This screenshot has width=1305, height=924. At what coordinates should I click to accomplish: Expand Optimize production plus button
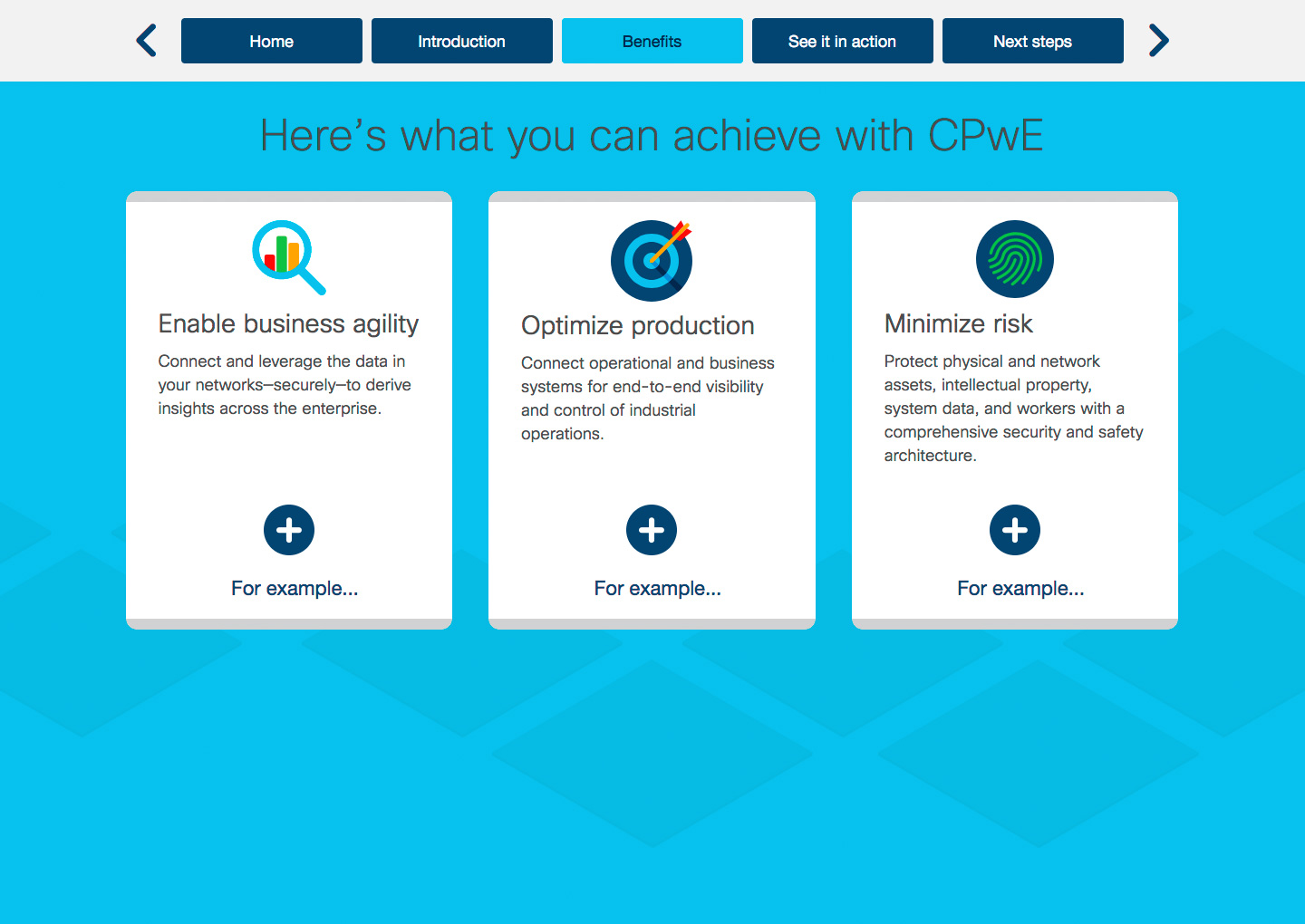pos(652,530)
